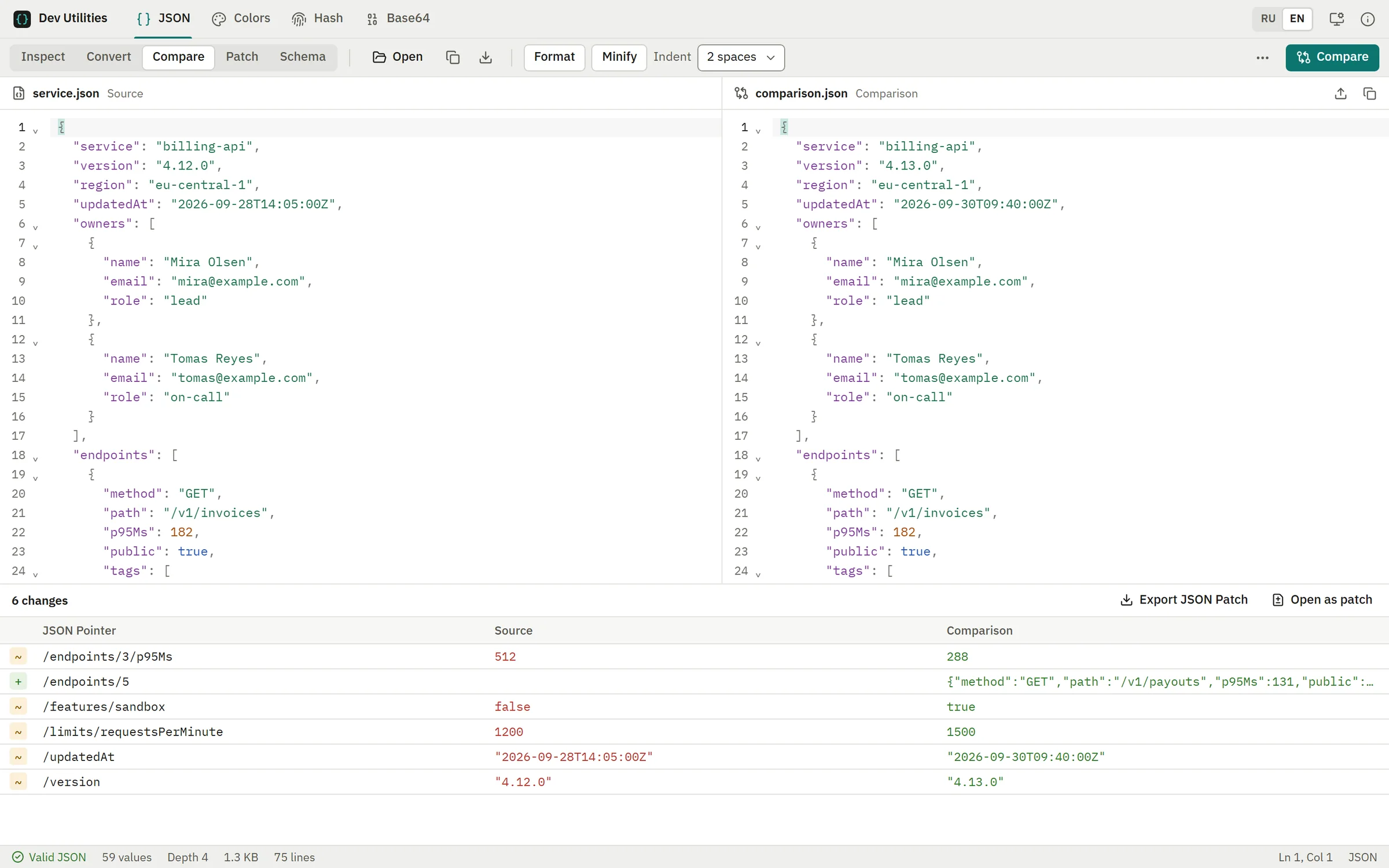Switch language to EN
Screen dimensions: 1389x868
pyautogui.click(x=1297, y=19)
